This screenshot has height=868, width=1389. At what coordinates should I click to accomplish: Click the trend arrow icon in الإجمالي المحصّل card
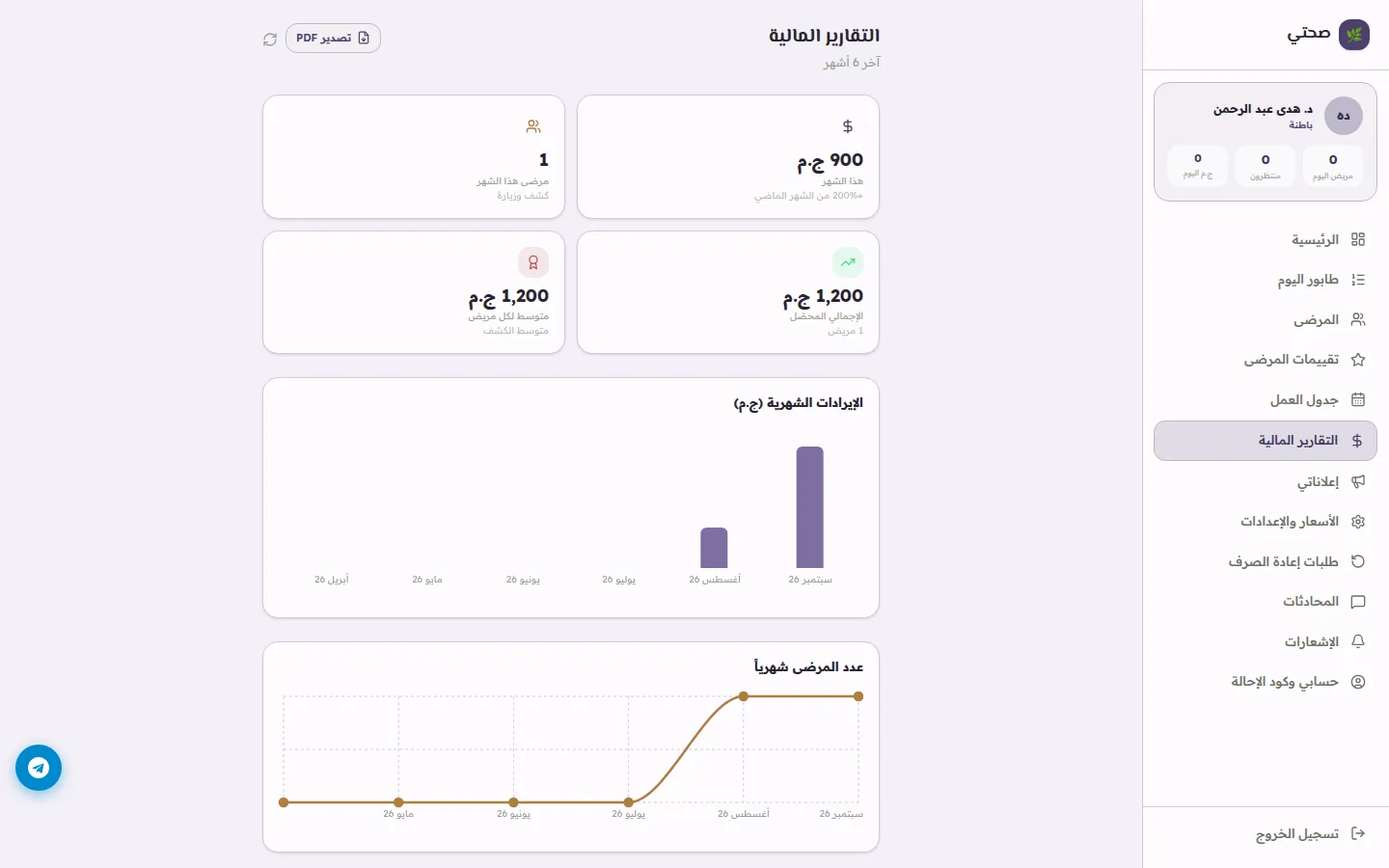pyautogui.click(x=848, y=262)
